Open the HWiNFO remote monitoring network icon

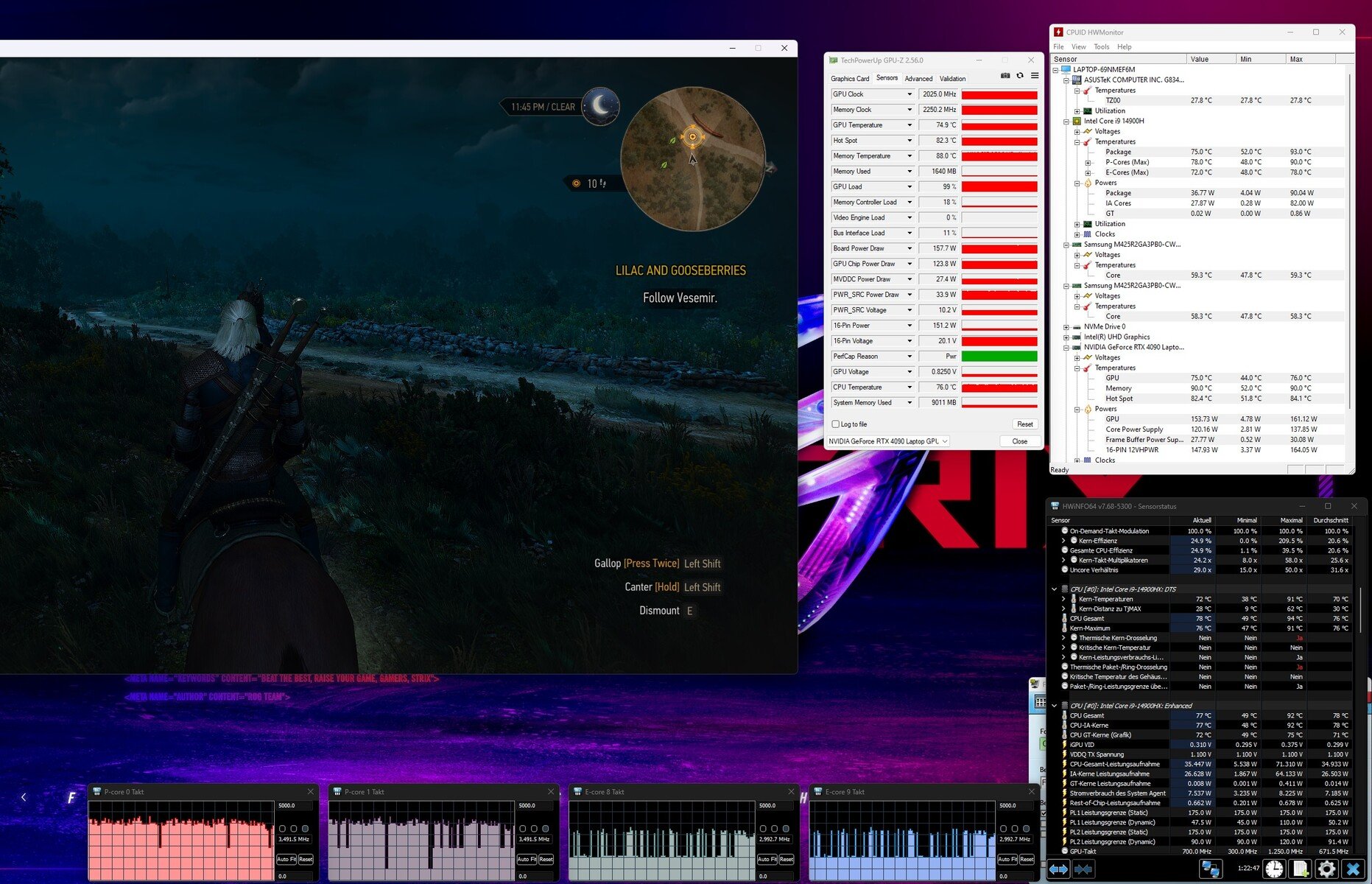(1210, 869)
